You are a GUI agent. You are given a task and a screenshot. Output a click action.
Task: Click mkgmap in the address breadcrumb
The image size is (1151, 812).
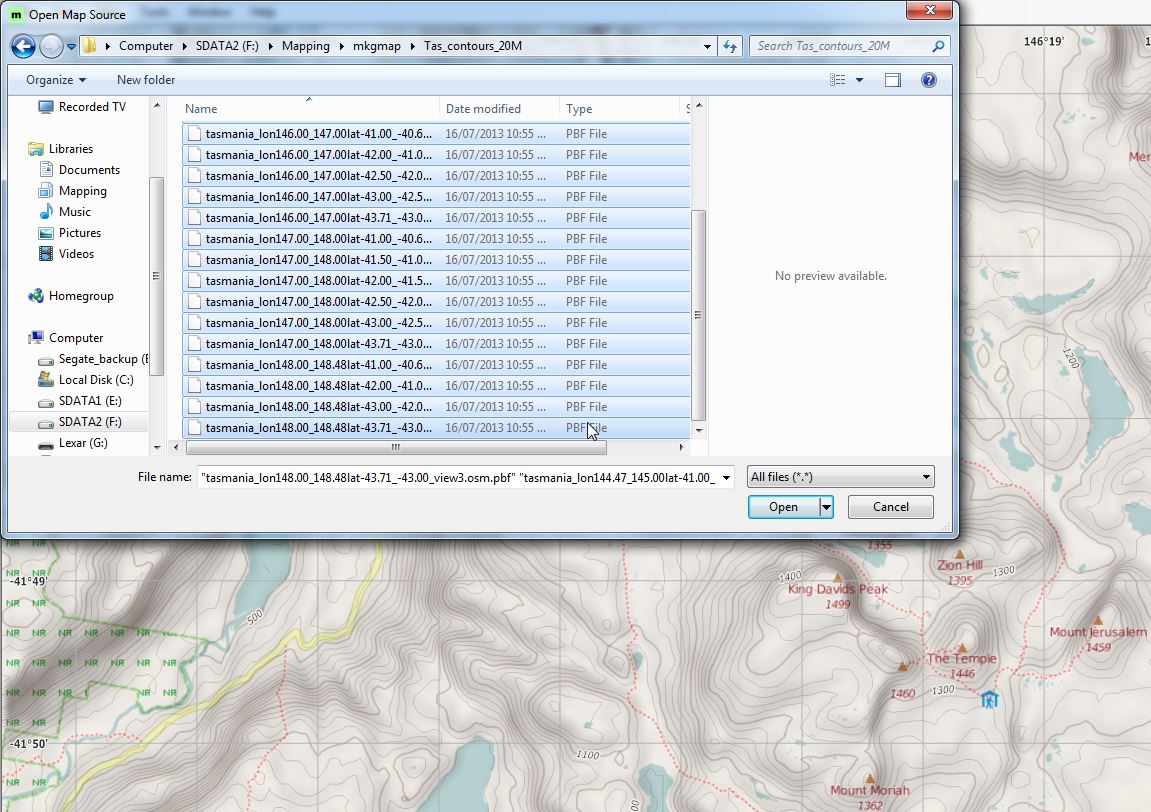click(377, 46)
